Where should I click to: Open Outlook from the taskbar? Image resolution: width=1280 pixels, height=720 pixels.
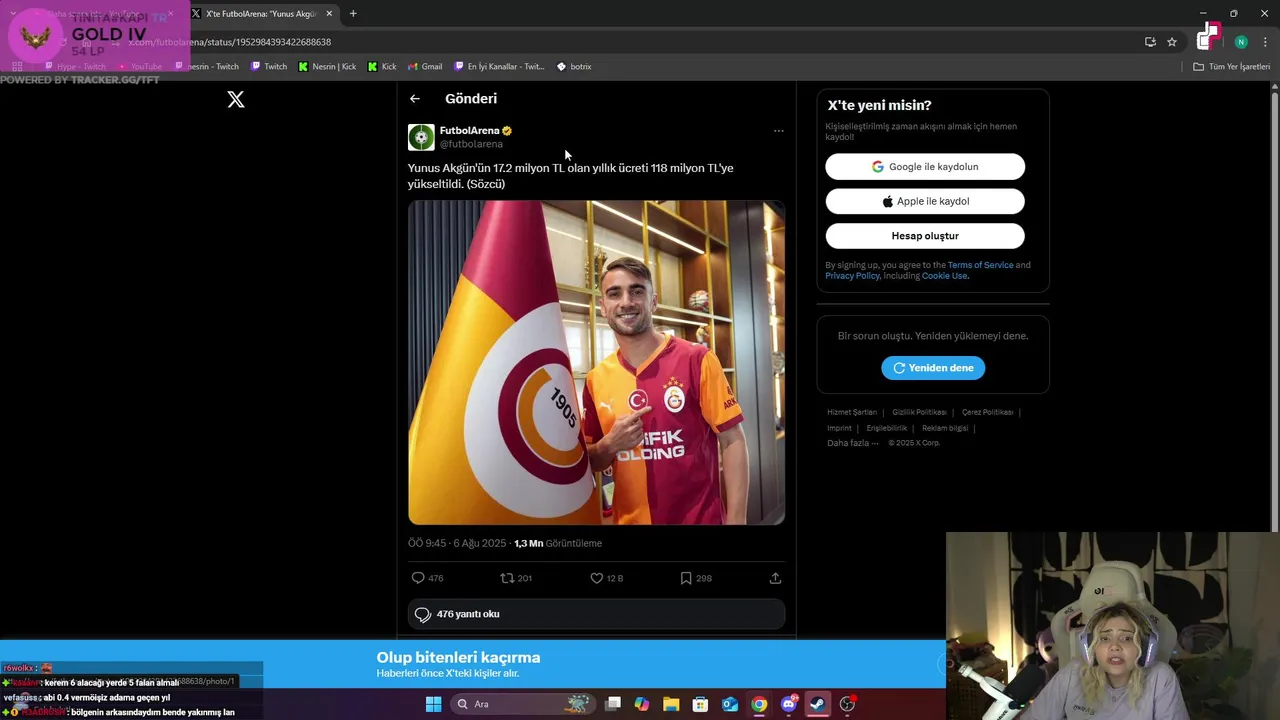click(x=730, y=704)
